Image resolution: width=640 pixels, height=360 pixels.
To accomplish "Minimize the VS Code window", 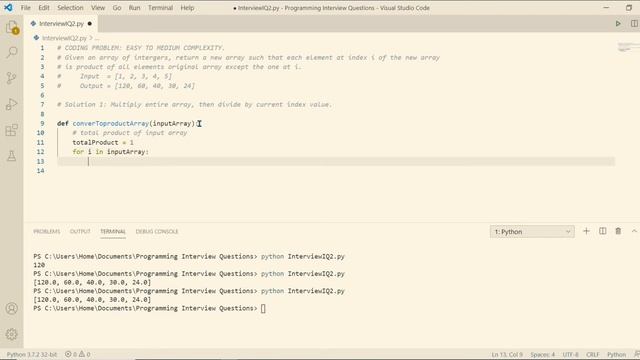I will click(x=606, y=8).
